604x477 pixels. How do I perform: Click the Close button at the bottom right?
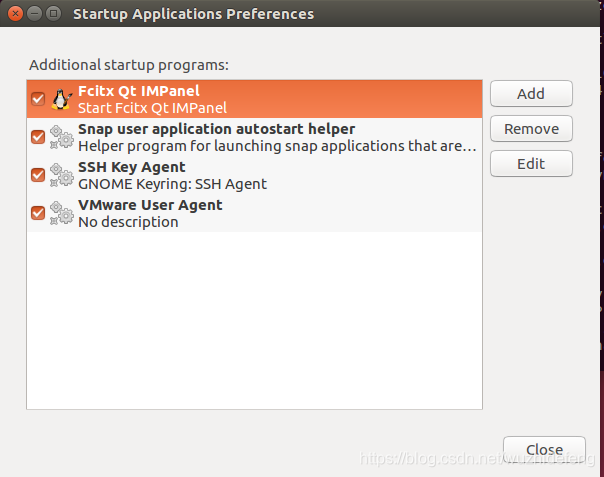coord(543,450)
